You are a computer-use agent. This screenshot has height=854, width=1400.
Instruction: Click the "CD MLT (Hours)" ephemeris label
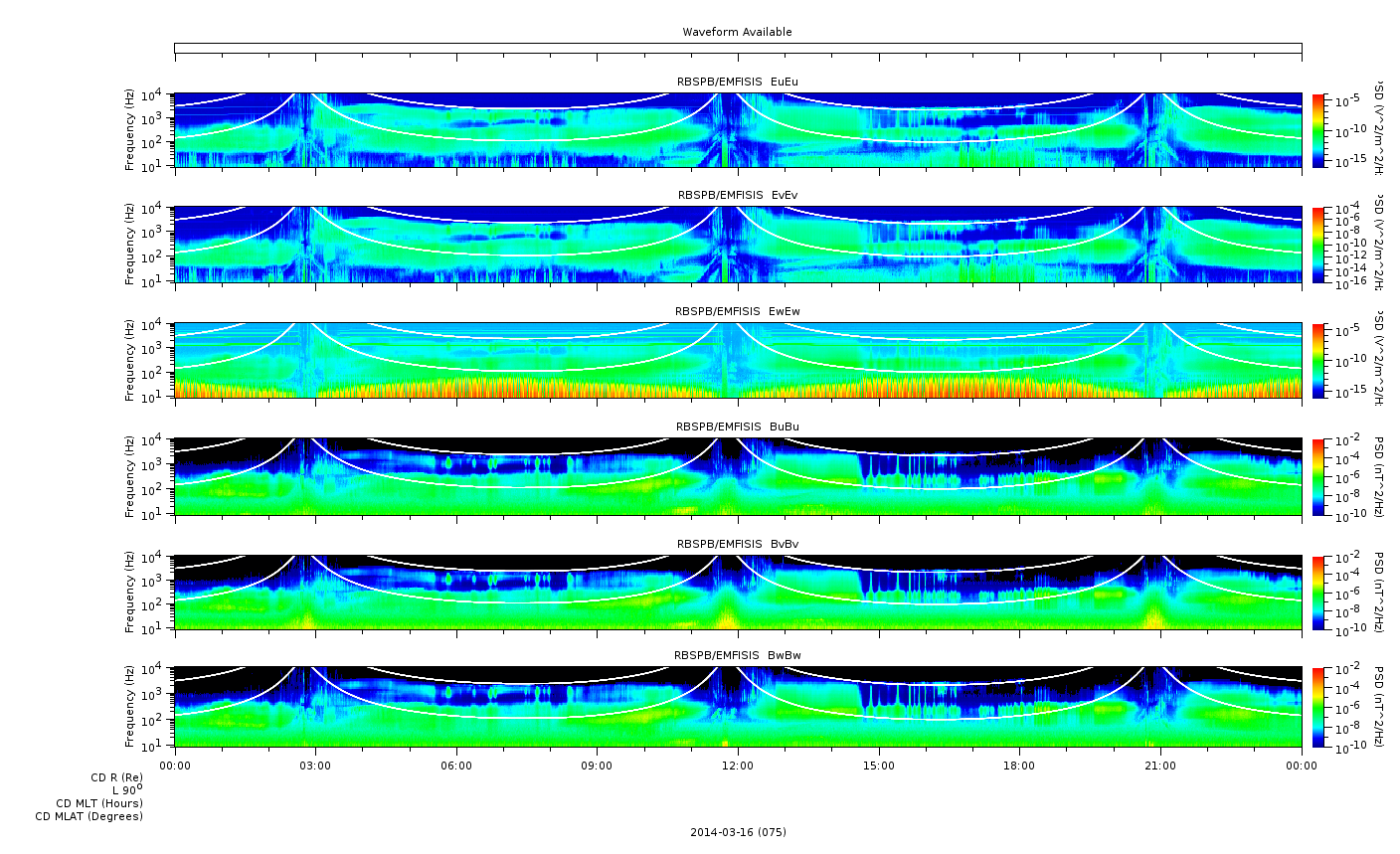pos(99,803)
